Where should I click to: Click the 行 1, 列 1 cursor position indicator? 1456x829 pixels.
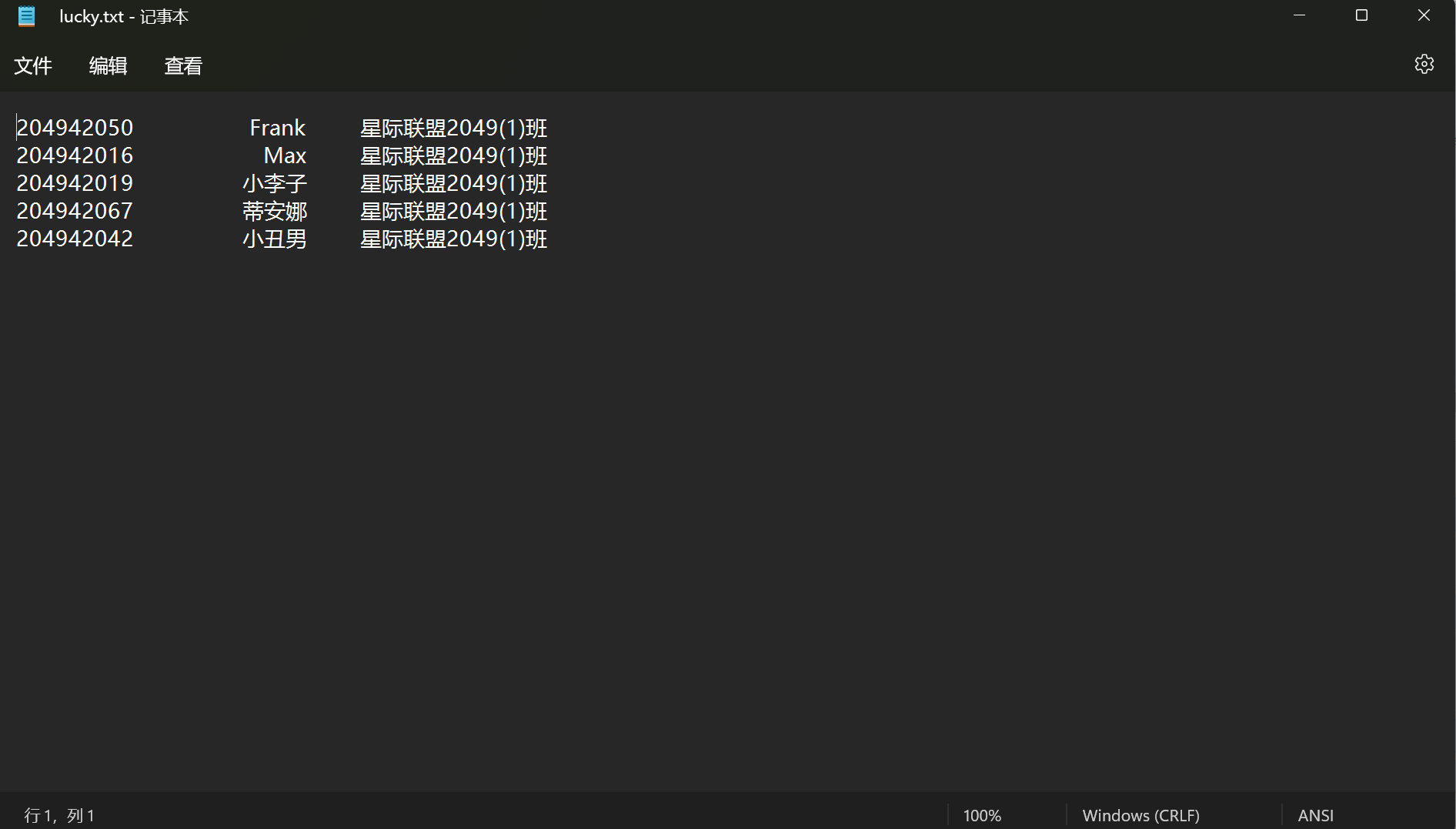tap(59, 815)
